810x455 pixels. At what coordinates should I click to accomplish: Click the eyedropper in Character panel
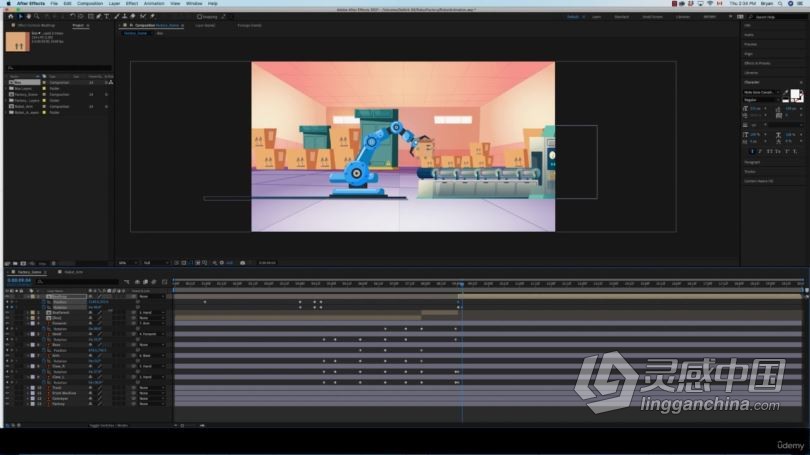[x=785, y=92]
